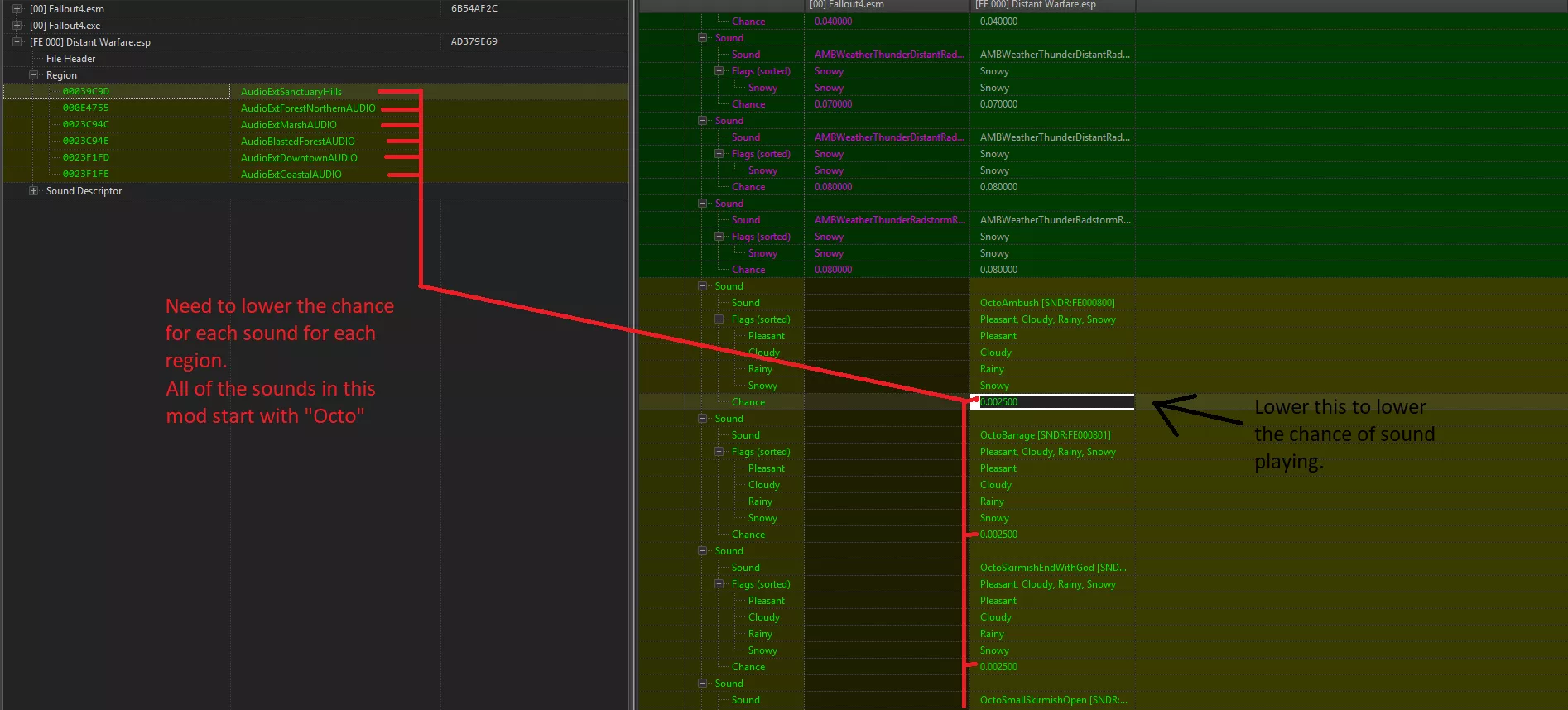Select the OctoSkirmishEndWithGod sound cell

tap(1053, 568)
